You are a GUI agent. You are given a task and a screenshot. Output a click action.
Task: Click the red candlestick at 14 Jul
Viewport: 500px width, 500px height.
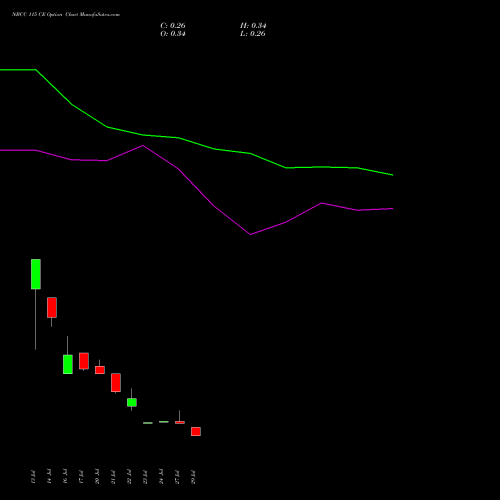click(52, 307)
